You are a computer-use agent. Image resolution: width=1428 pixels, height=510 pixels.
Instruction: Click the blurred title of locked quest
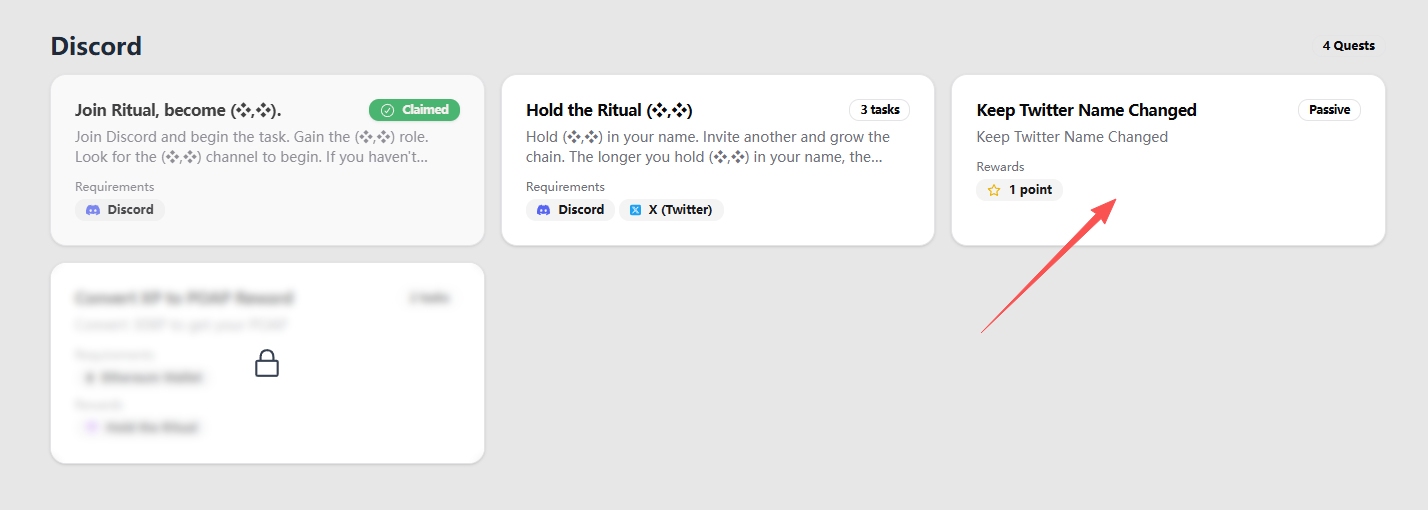(x=184, y=298)
